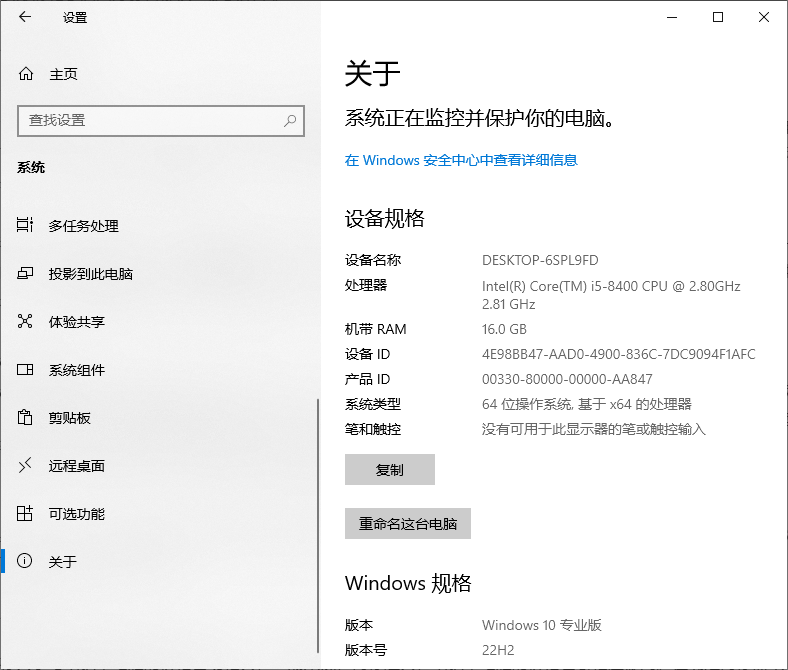Viewport: 788px width, 670px height.
Task: Click the search magnifier icon
Action: click(290, 121)
